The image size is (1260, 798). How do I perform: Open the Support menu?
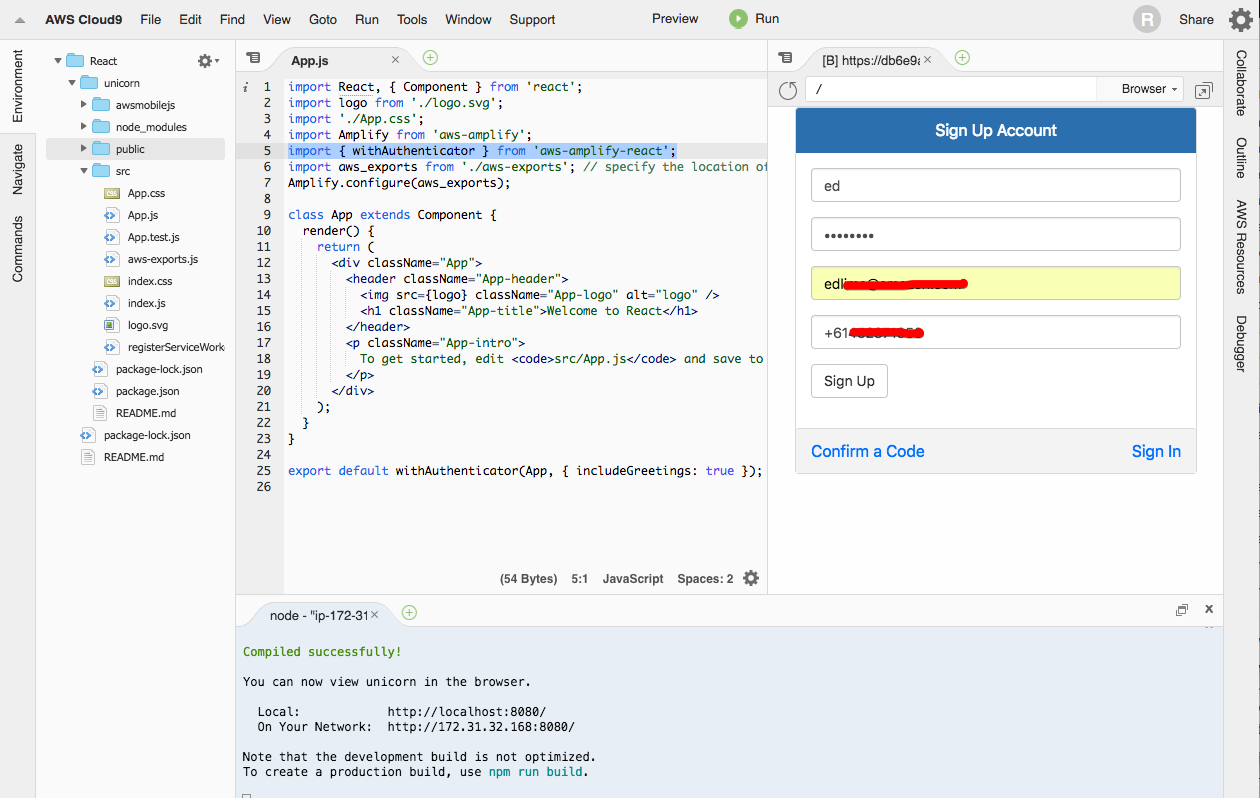[x=532, y=19]
